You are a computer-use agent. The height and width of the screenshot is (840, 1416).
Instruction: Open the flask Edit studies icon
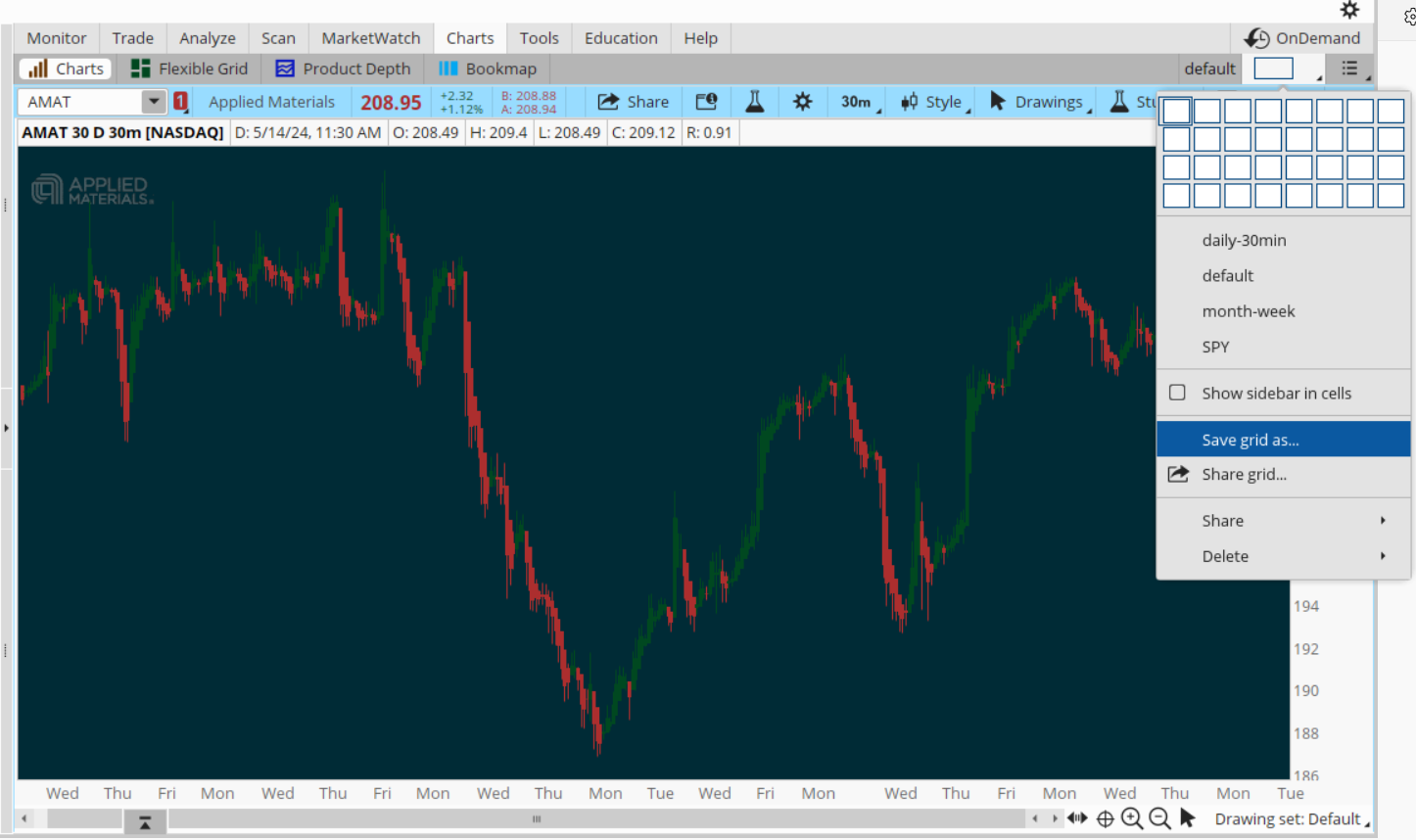coord(754,102)
